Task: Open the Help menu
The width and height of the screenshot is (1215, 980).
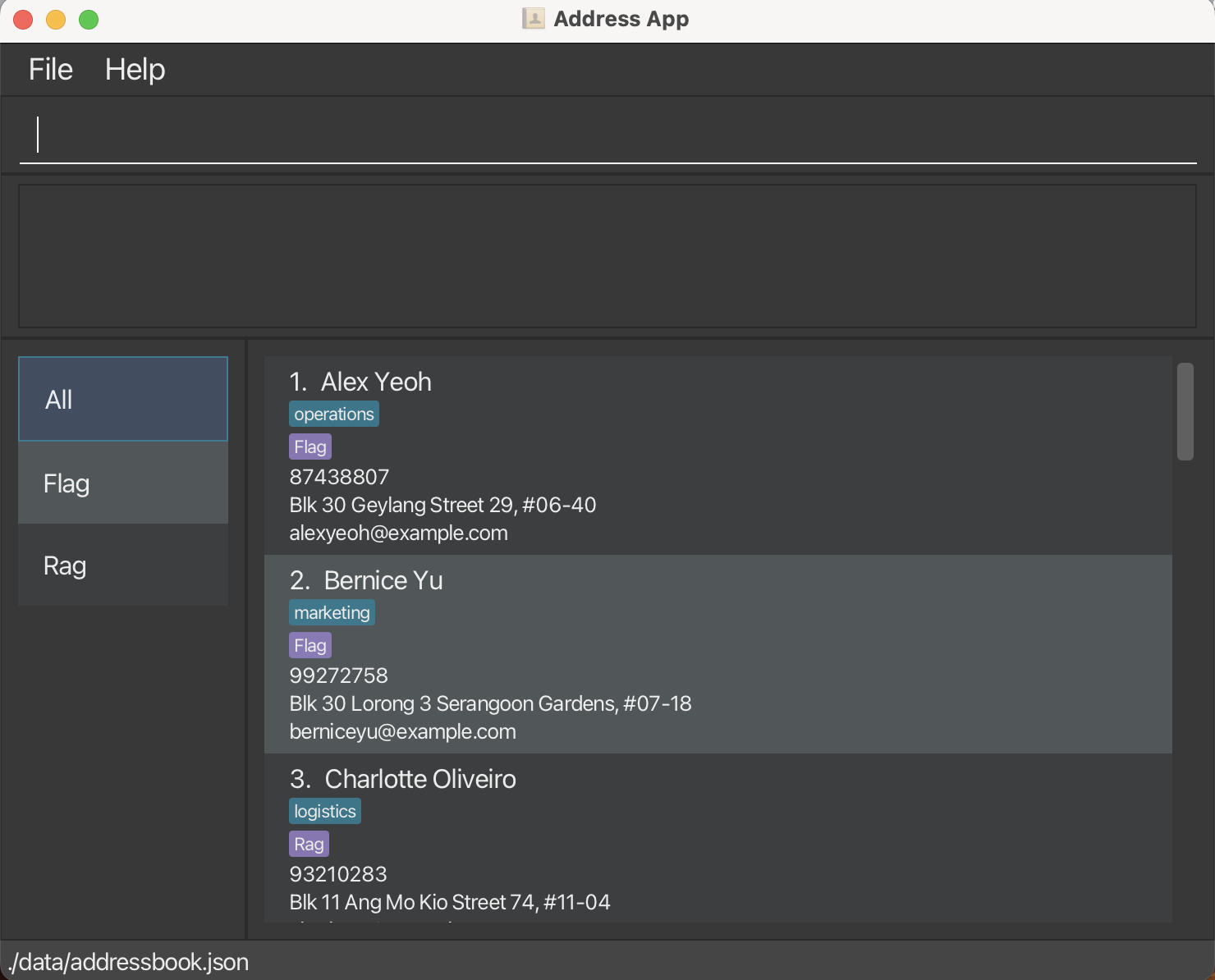Action: pyautogui.click(x=135, y=70)
